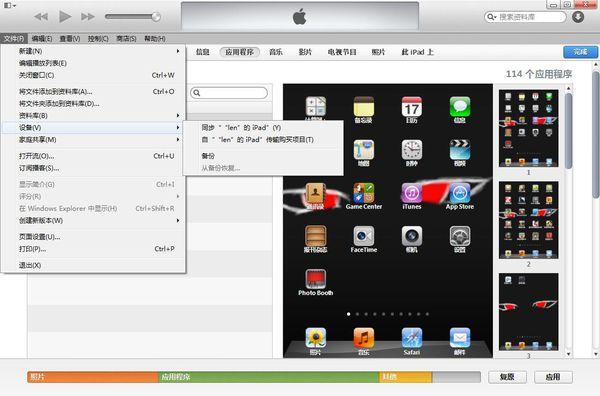Viewport: 600px width, 396px height.
Task: Click the download arrow icon beside search
Action: pos(578,17)
